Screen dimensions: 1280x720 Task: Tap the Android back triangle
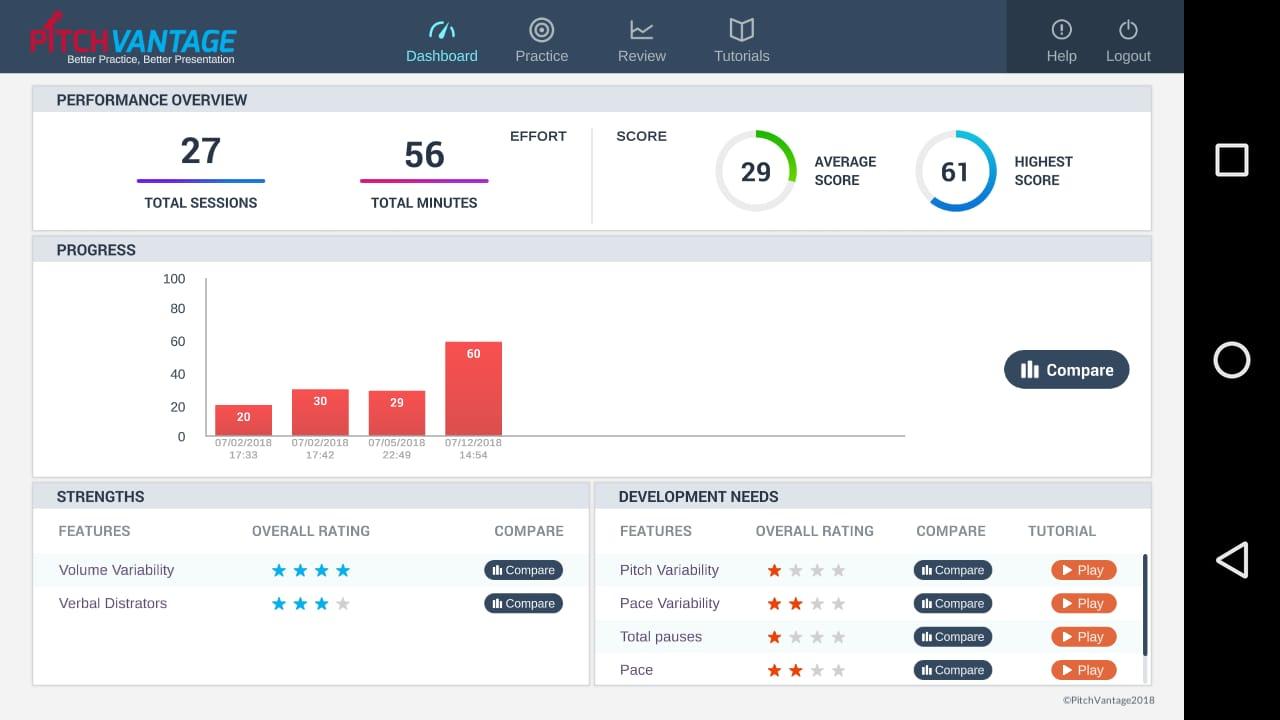[1232, 560]
